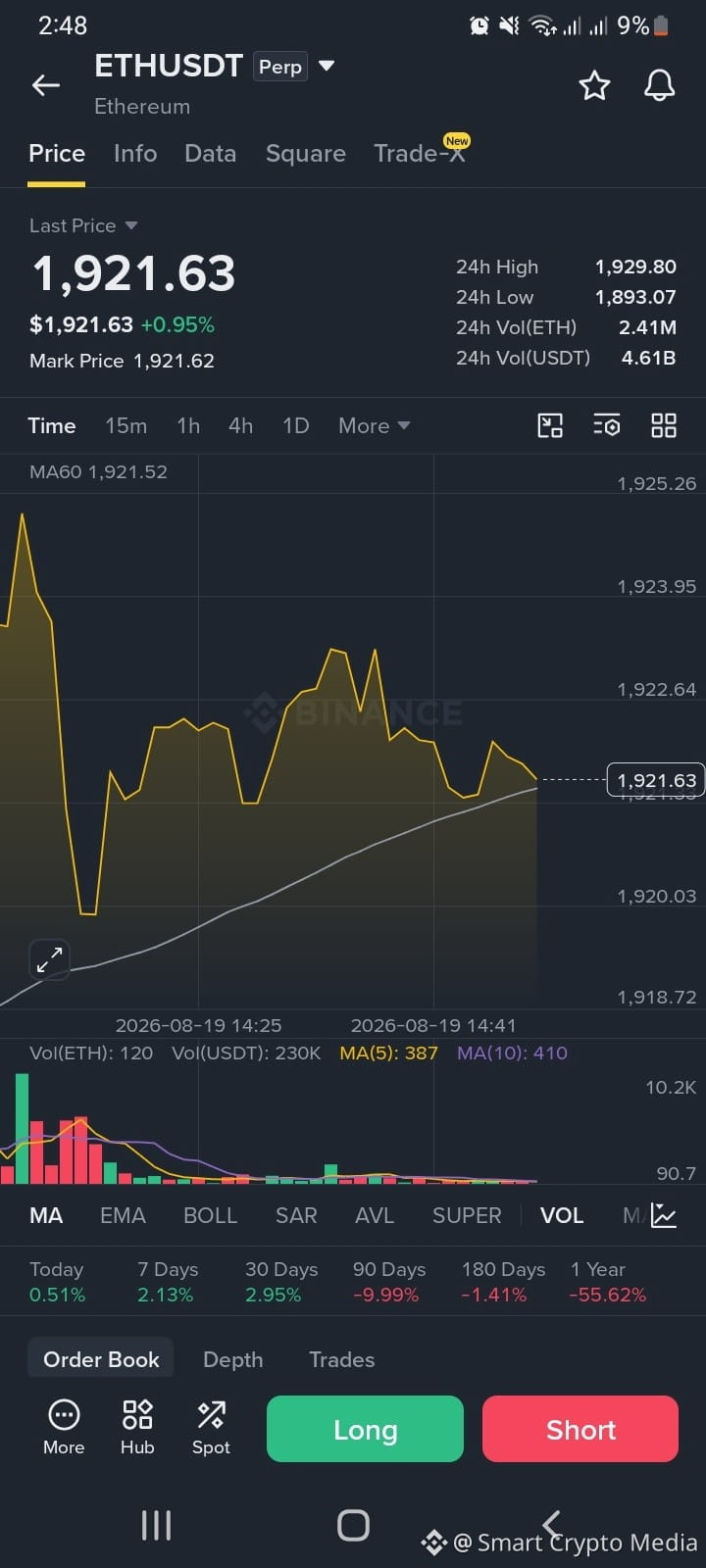
Task: Open price alert bell icon
Action: click(660, 85)
